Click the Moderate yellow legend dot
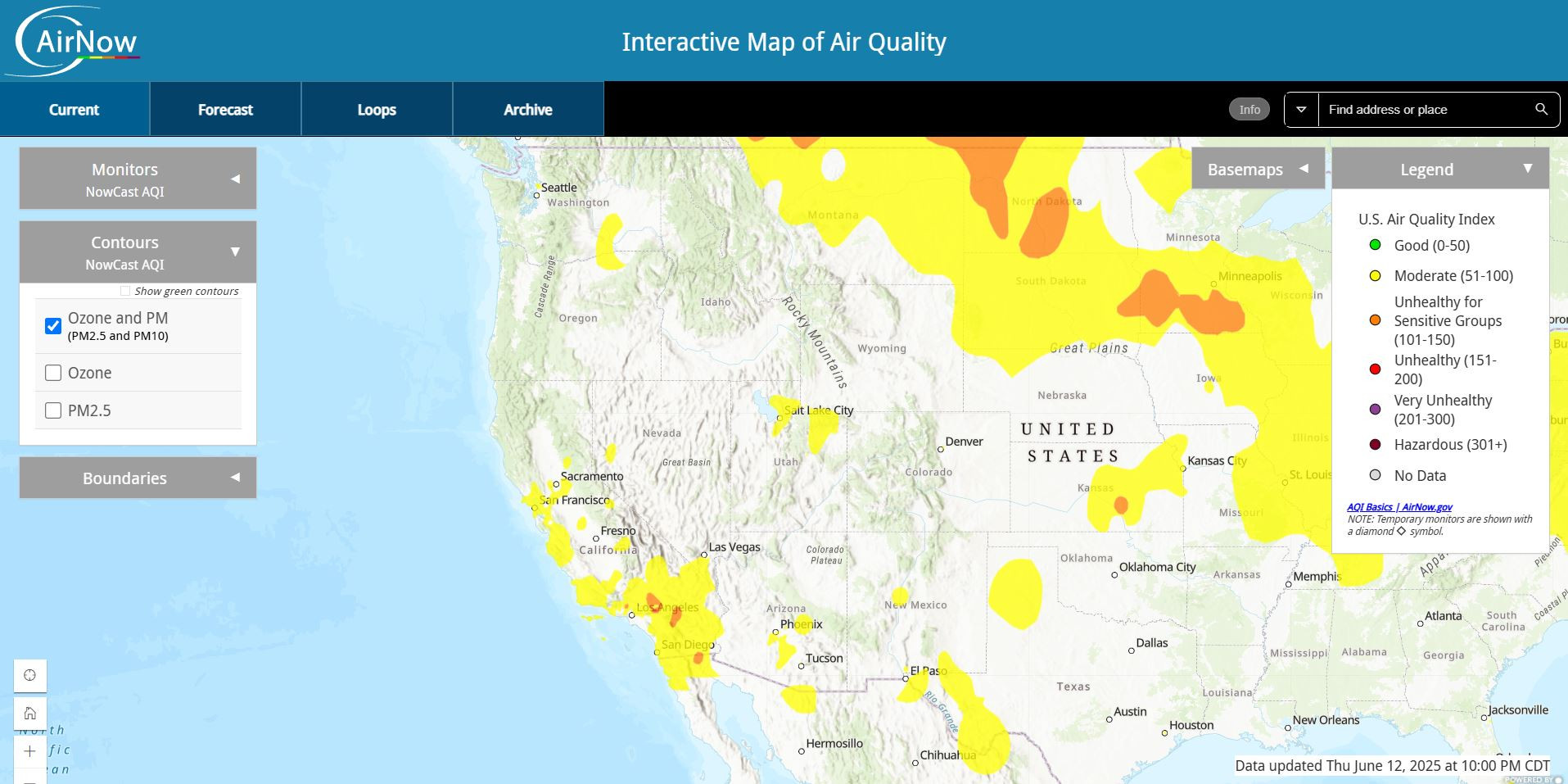Image resolution: width=1568 pixels, height=784 pixels. (x=1376, y=276)
